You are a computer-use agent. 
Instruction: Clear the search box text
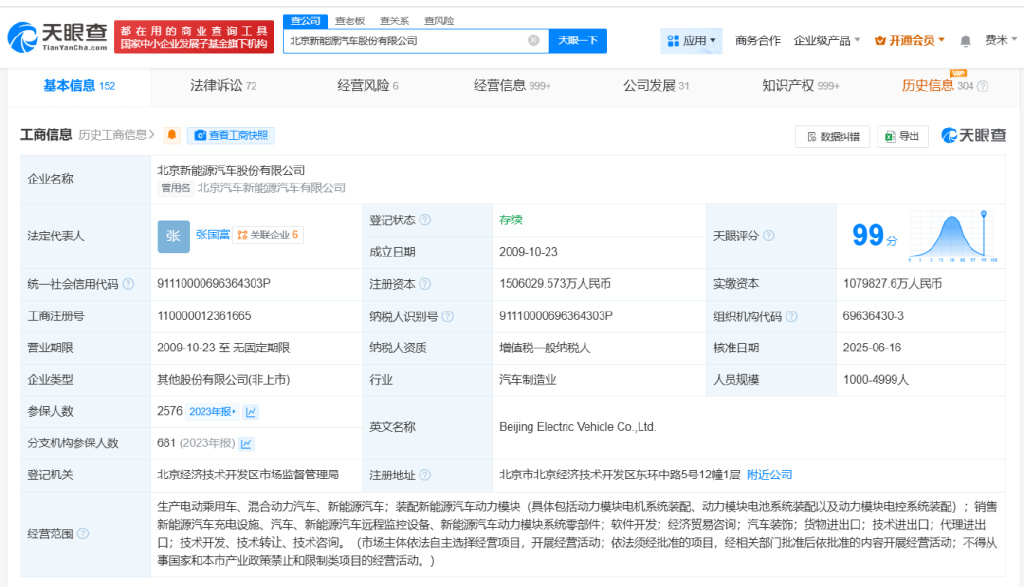534,40
